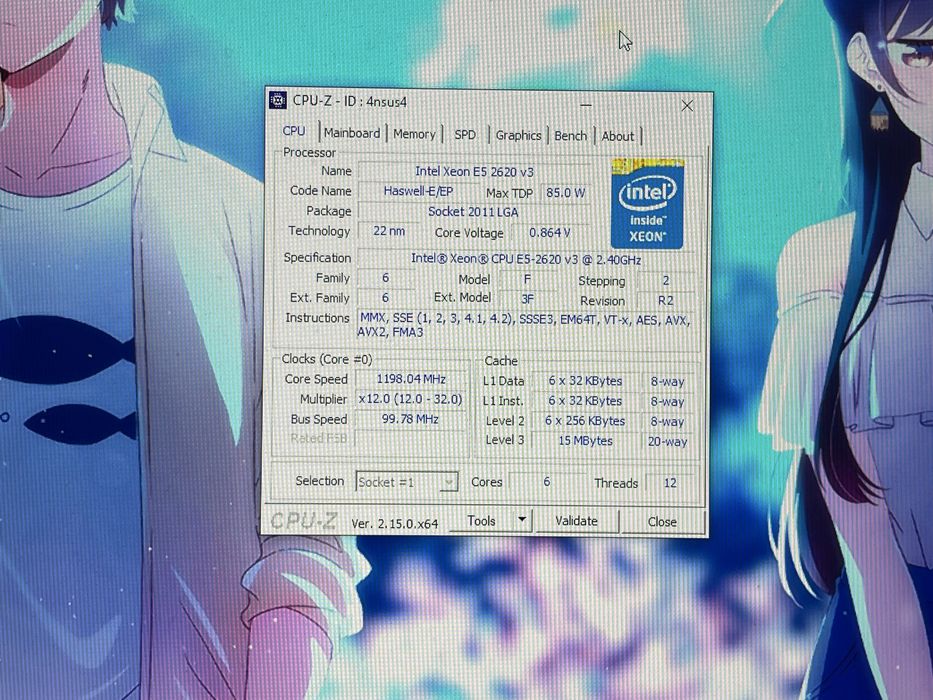Click the Stepping value 2
933x700 pixels.
666,280
